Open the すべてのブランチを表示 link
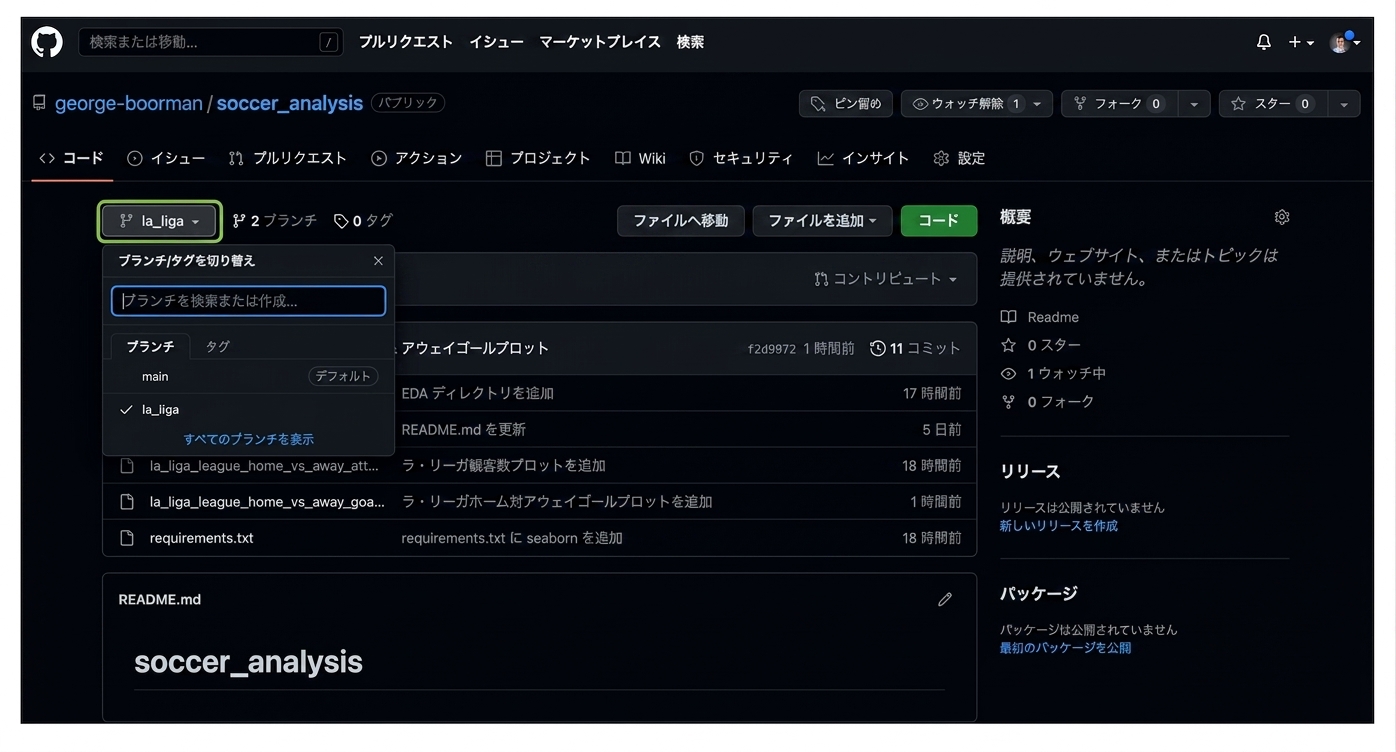The image size is (1396, 752). [x=249, y=439]
